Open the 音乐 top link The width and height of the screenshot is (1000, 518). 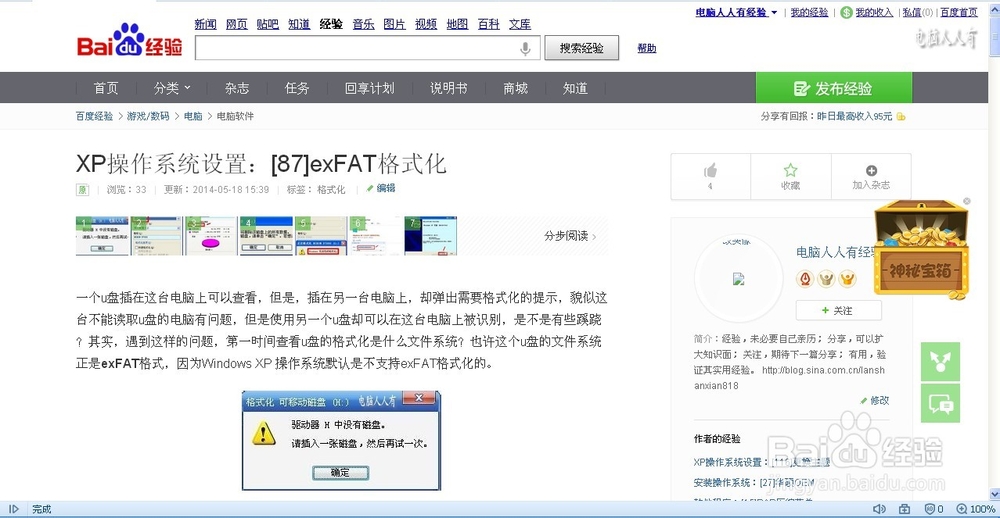[364, 24]
